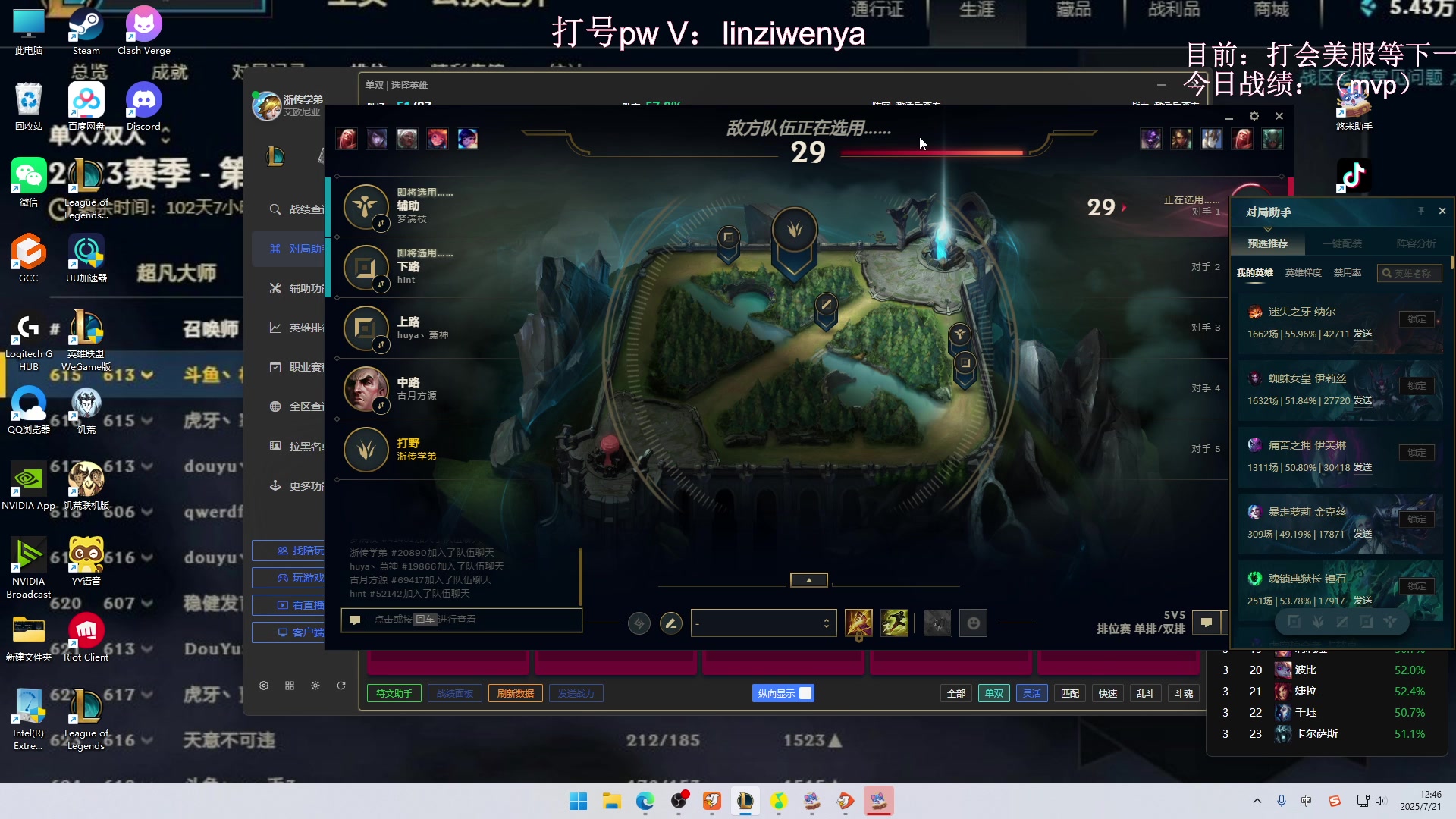Image resolution: width=1456 pixels, height=819 pixels.
Task: Click 锁定 for 迷失之牙 纳尔
Action: [1417, 319]
